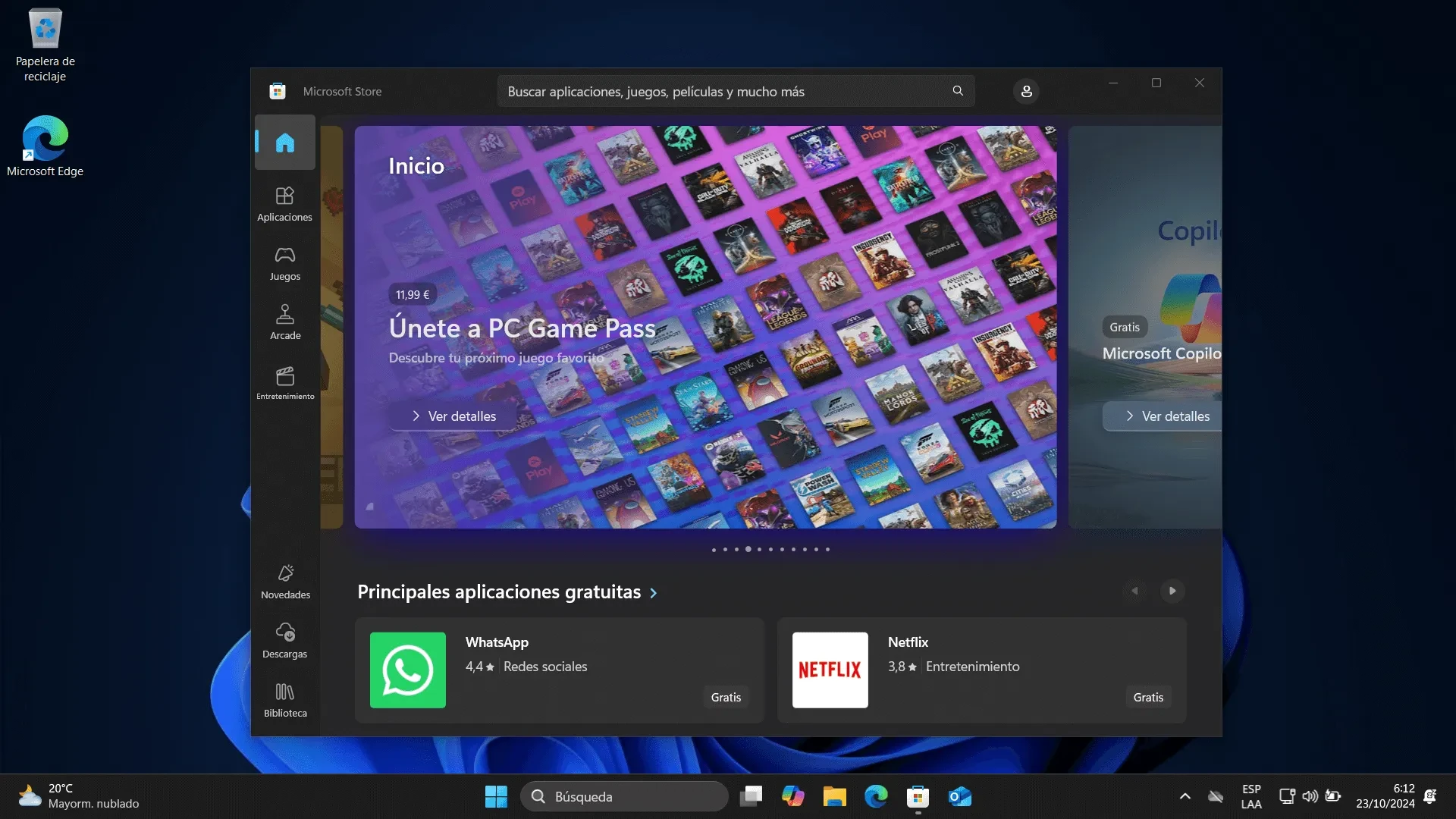
Task: Click the Microsoft Store logo in the title bar
Action: (x=278, y=91)
